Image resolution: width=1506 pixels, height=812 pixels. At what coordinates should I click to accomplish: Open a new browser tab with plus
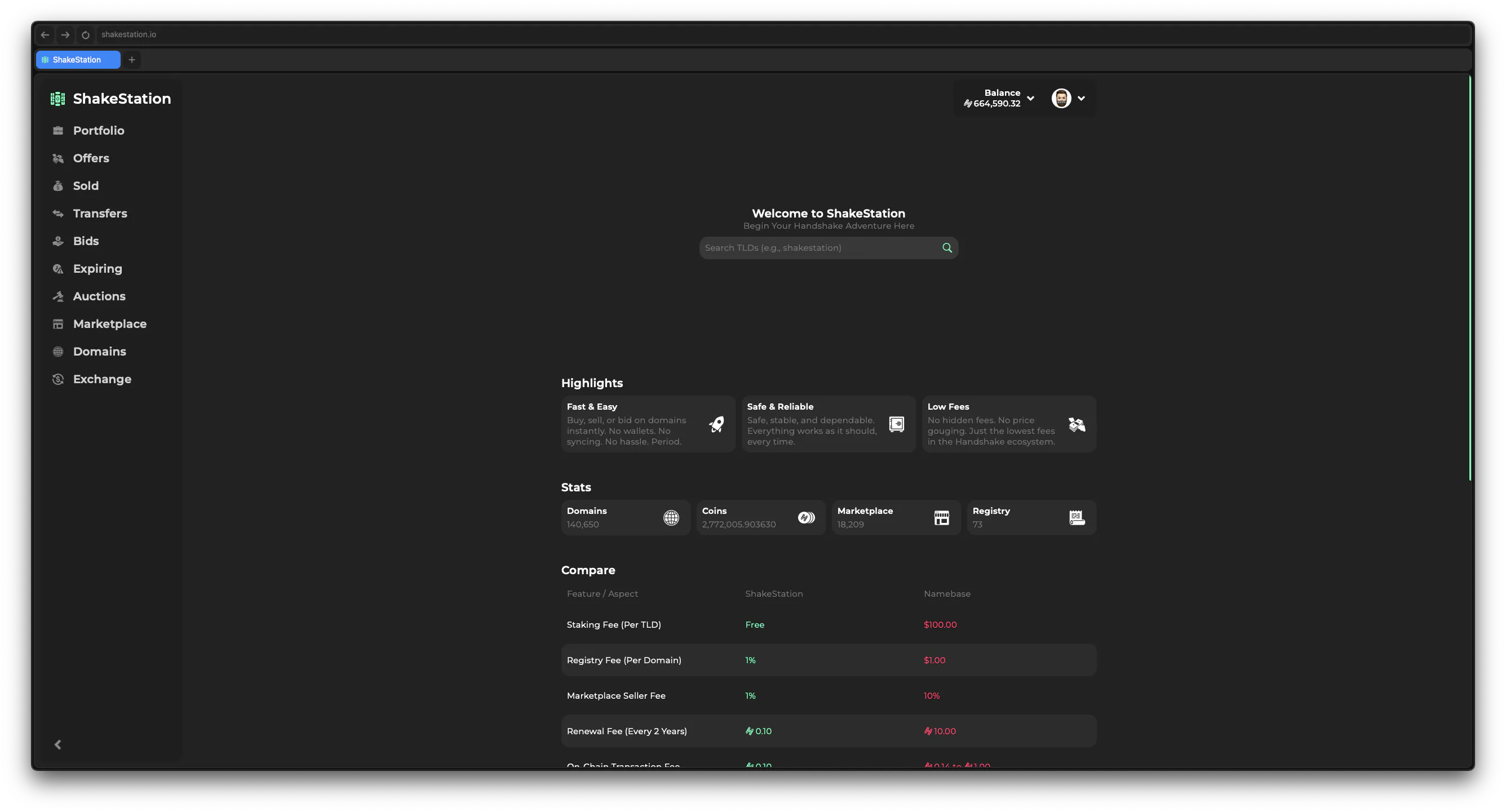[x=131, y=60]
